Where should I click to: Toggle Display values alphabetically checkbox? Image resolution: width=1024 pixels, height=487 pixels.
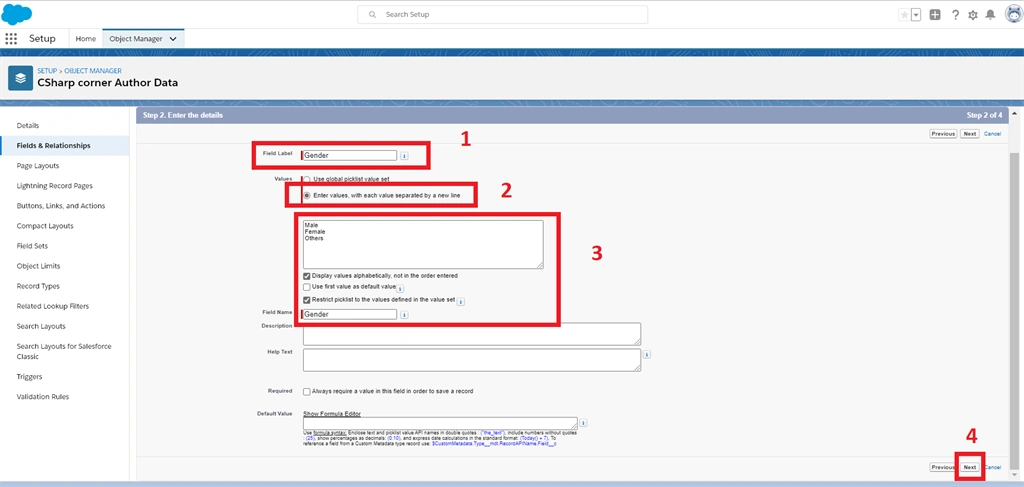[x=307, y=276]
